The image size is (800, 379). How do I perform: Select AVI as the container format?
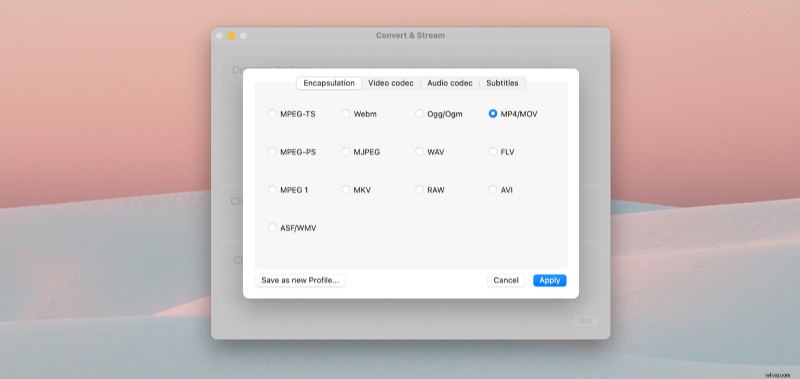(493, 190)
